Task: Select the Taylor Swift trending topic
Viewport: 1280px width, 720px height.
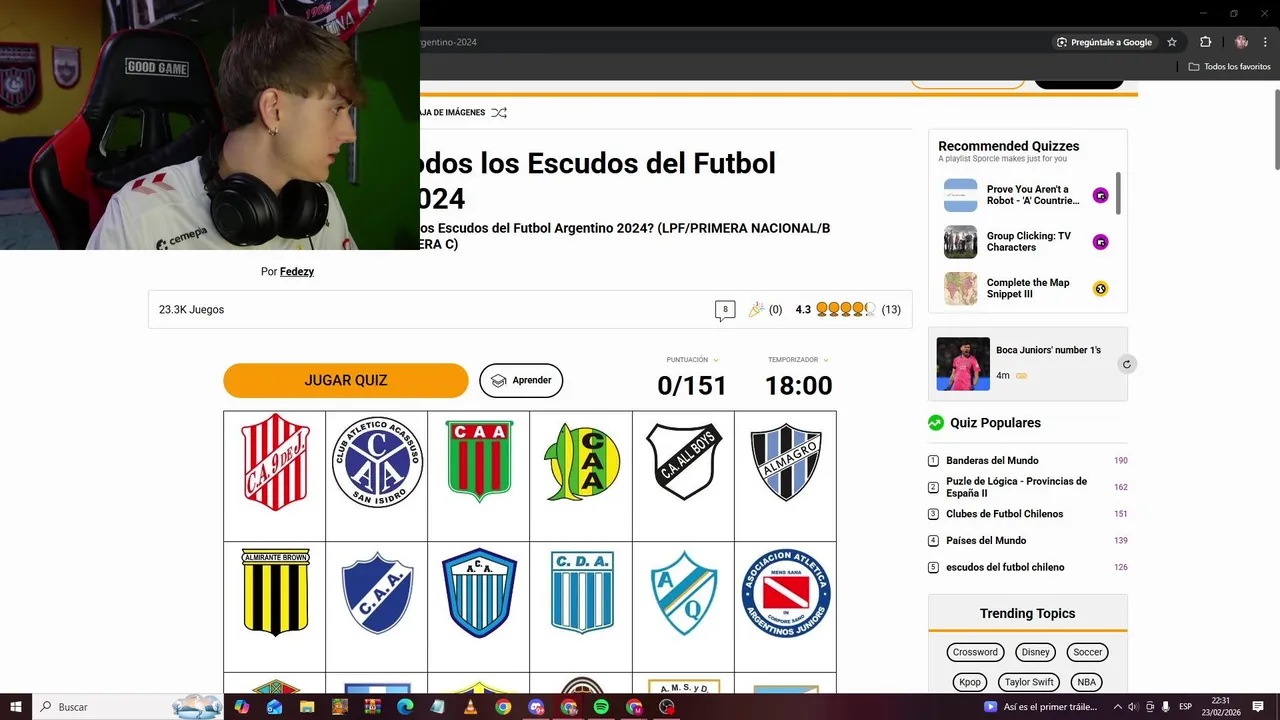Action: tap(1029, 682)
